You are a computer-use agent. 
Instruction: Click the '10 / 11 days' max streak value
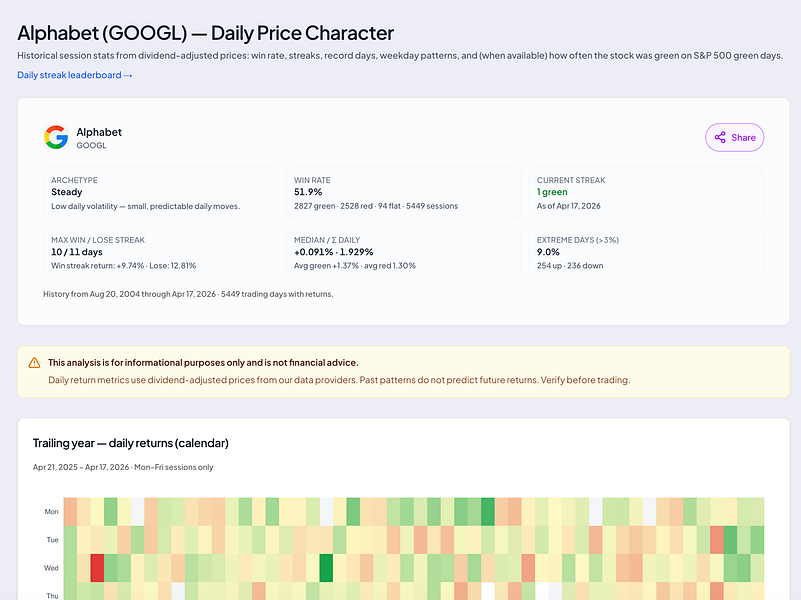(x=77, y=252)
